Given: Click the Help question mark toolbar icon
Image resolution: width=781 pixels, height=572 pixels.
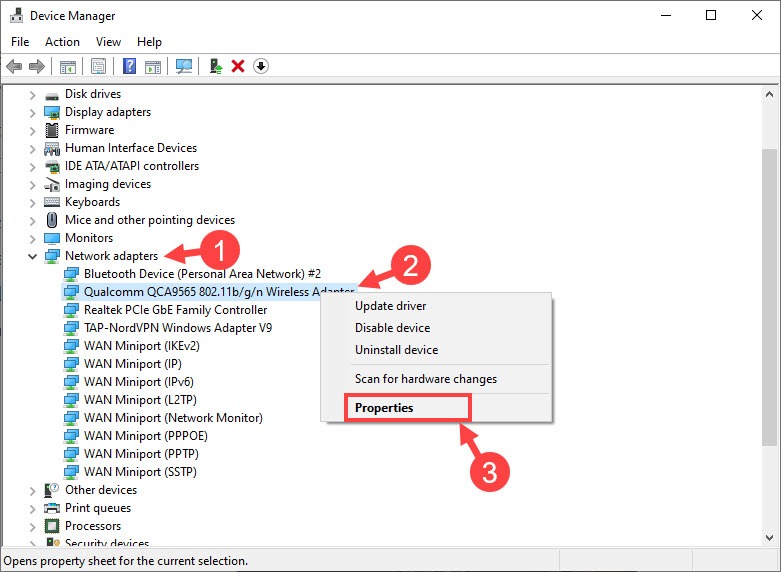Looking at the screenshot, I should 129,67.
